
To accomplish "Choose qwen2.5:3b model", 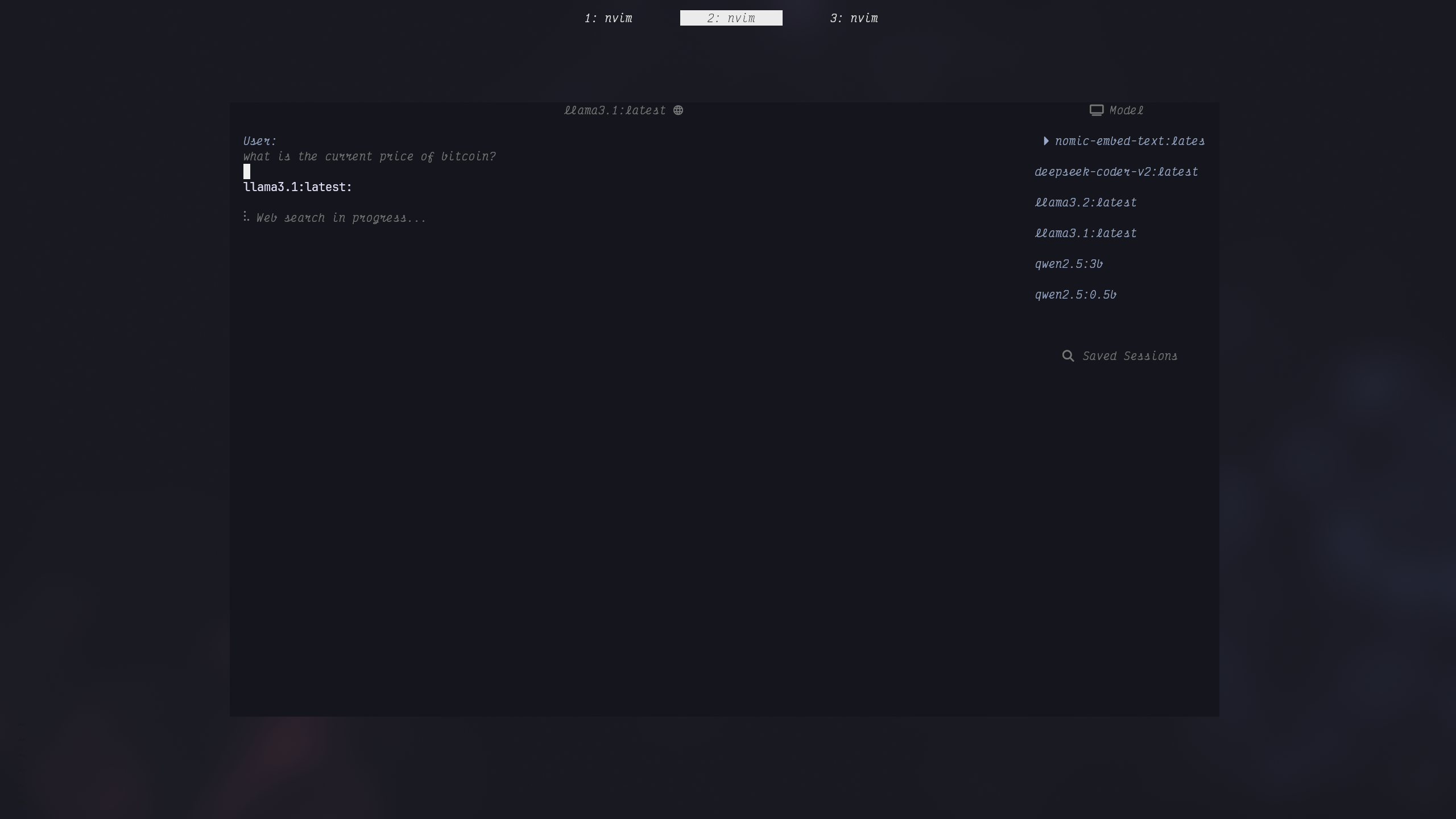I will (1068, 264).
